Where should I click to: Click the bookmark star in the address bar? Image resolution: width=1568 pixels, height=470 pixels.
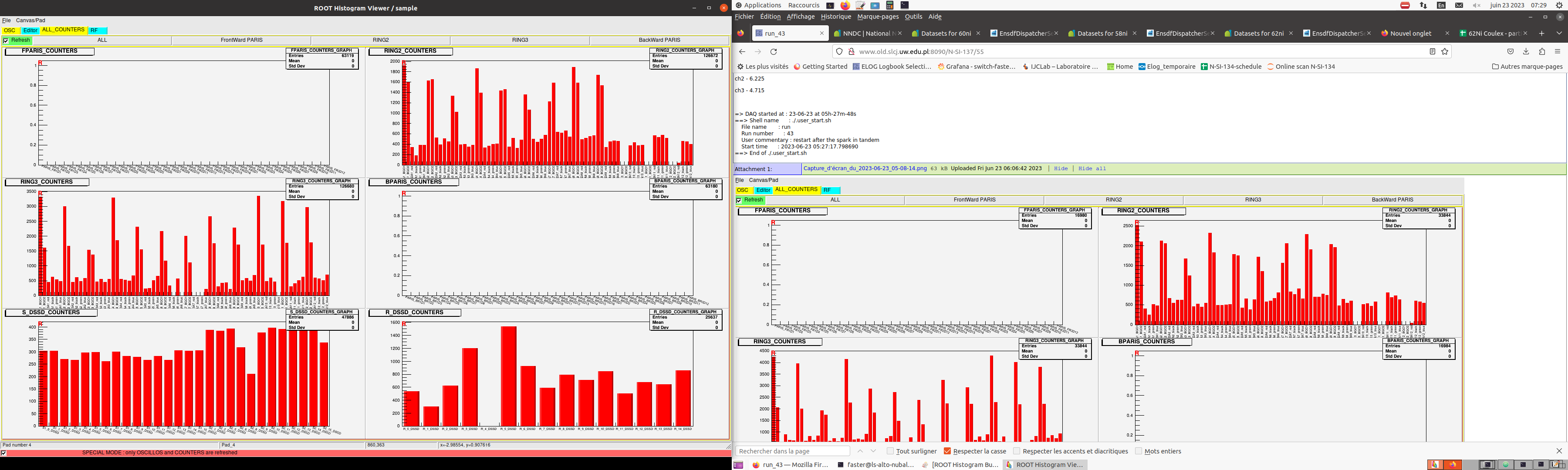[x=1444, y=52]
